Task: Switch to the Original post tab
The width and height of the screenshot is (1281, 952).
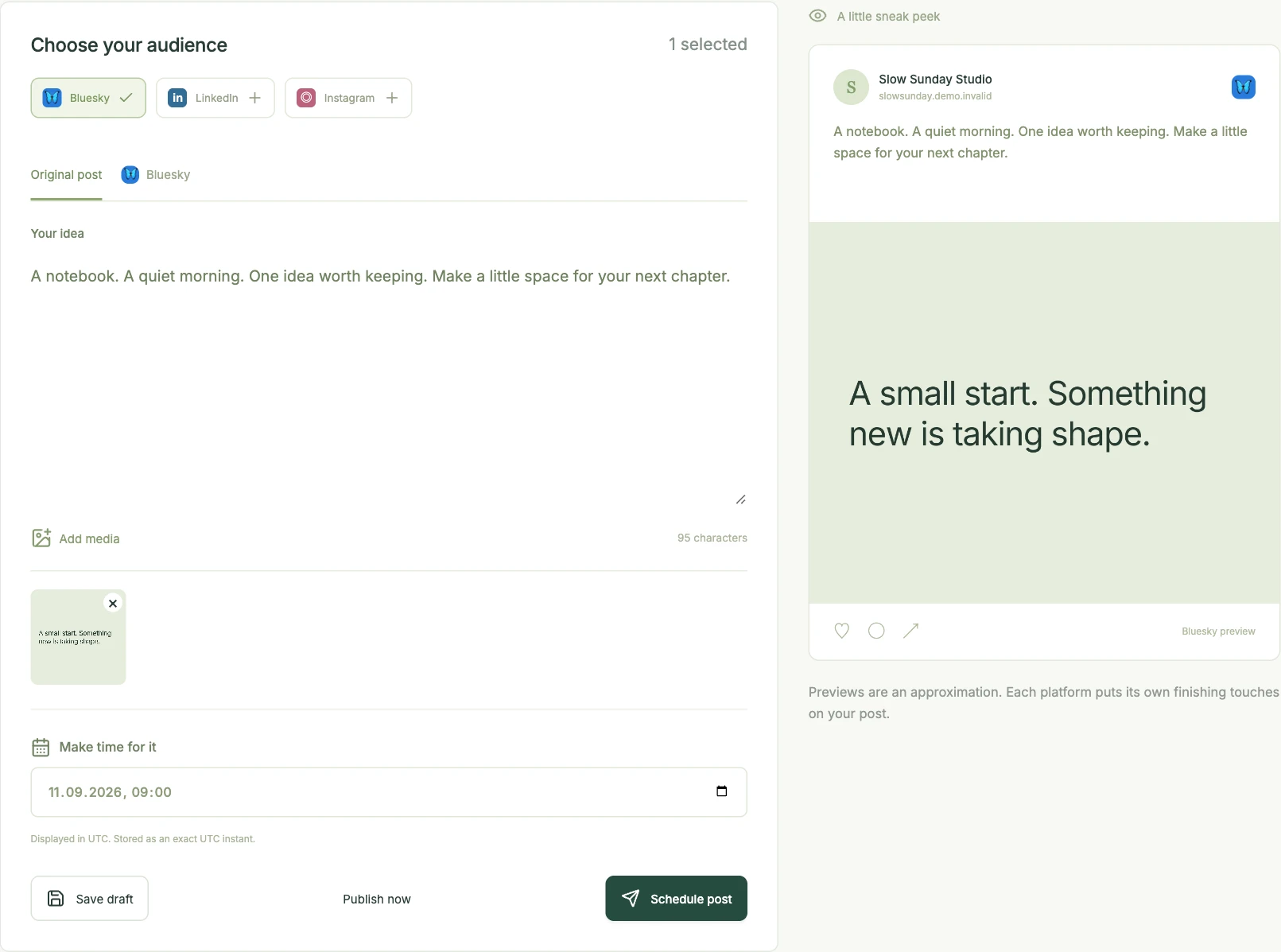Action: click(x=66, y=175)
